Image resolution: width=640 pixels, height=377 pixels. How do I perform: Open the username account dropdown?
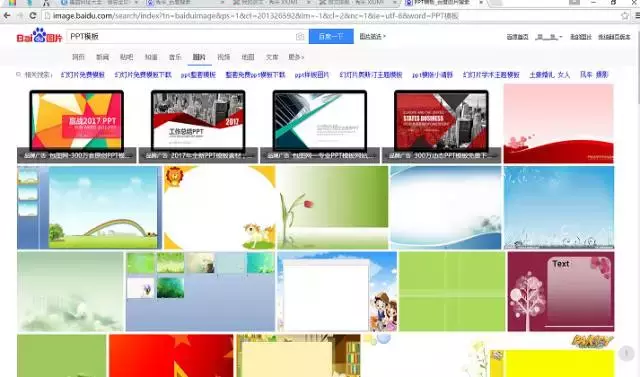pos(549,37)
